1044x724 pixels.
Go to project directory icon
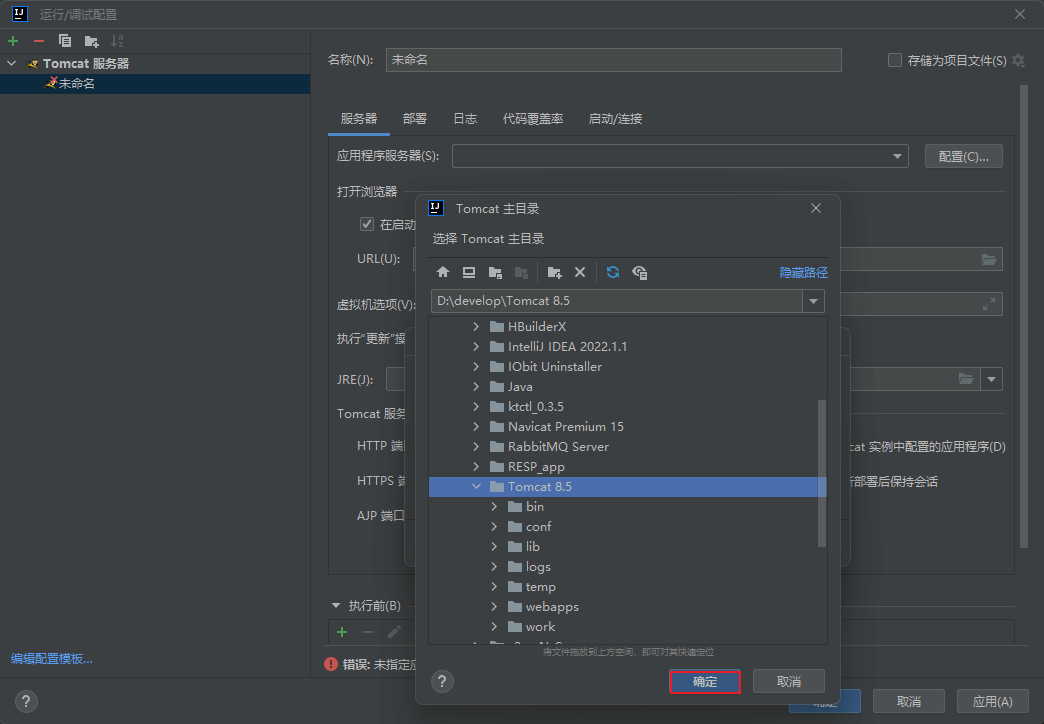click(495, 272)
